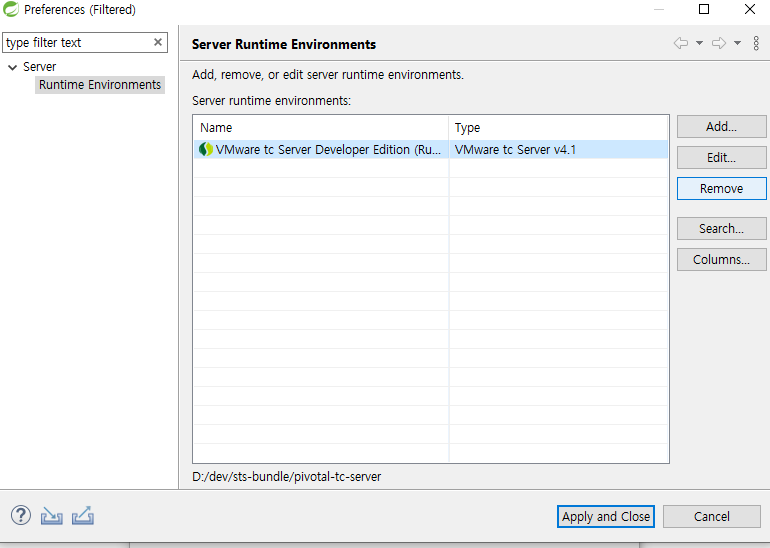Click the Spring icon in title bar
The image size is (770, 548).
10,9
